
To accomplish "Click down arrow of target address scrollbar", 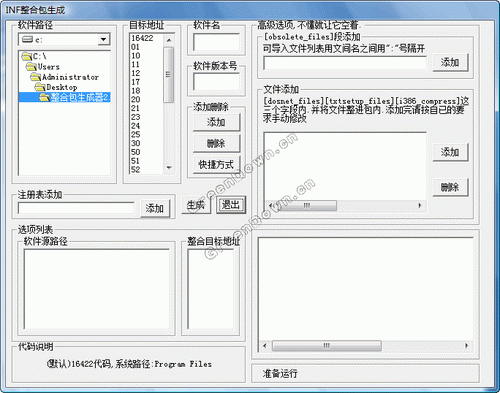I will (x=169, y=167).
